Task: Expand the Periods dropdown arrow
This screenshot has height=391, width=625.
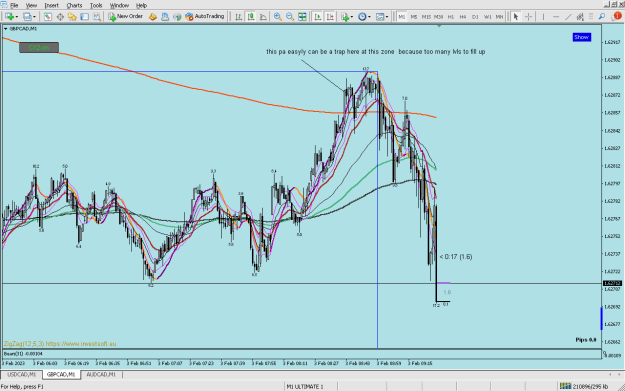Action: click(369, 17)
